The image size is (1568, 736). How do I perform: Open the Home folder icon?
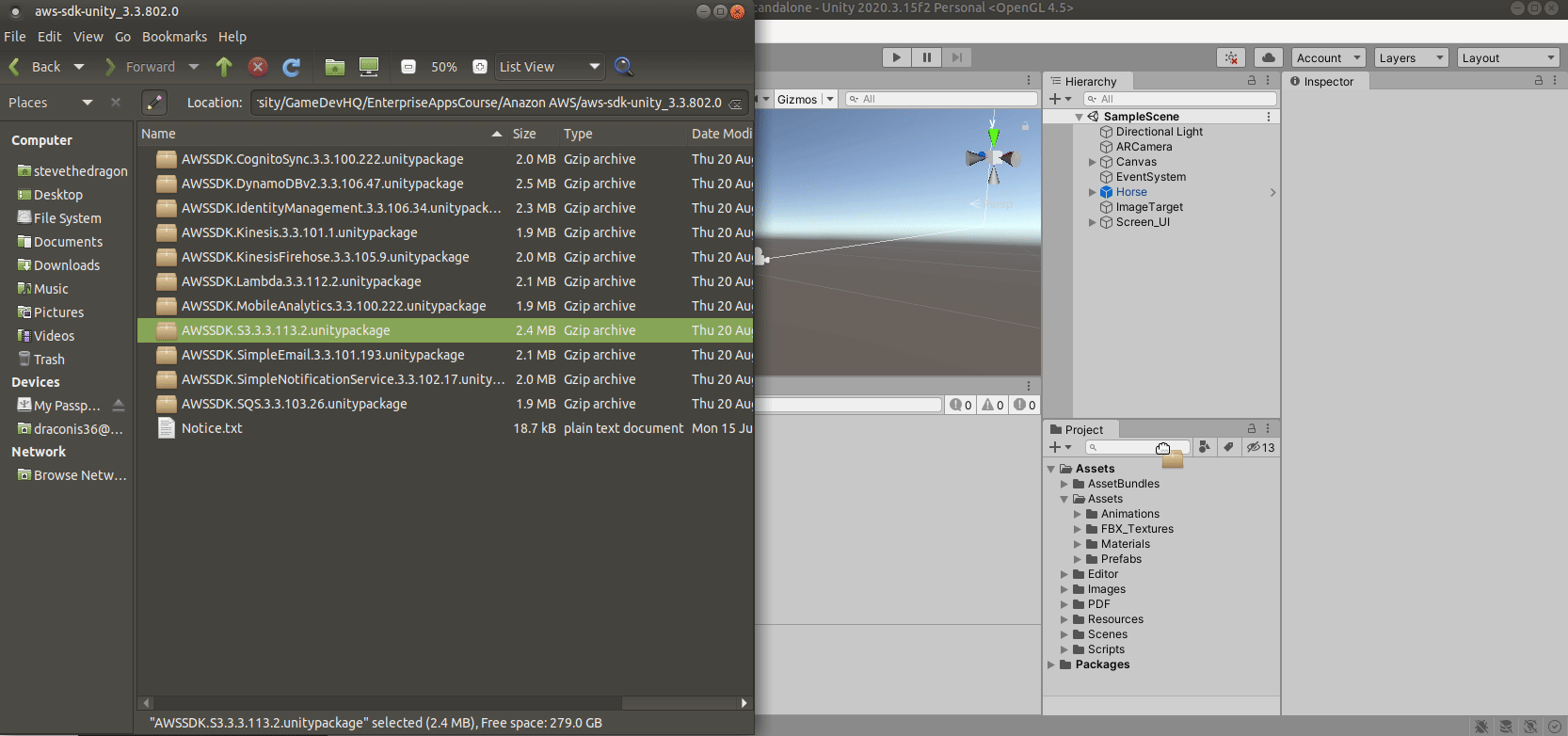pos(334,67)
